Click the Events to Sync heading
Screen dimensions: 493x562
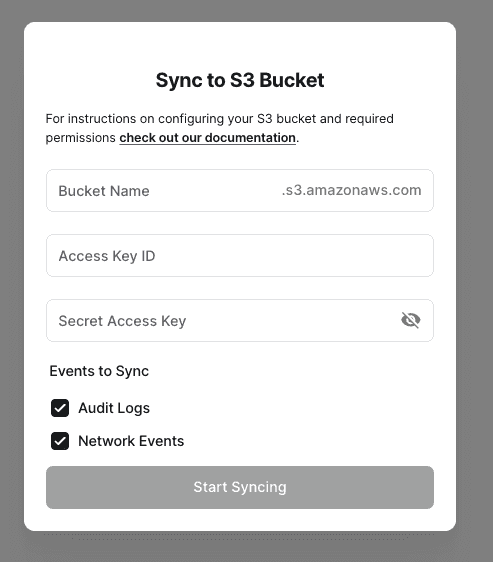pos(99,371)
